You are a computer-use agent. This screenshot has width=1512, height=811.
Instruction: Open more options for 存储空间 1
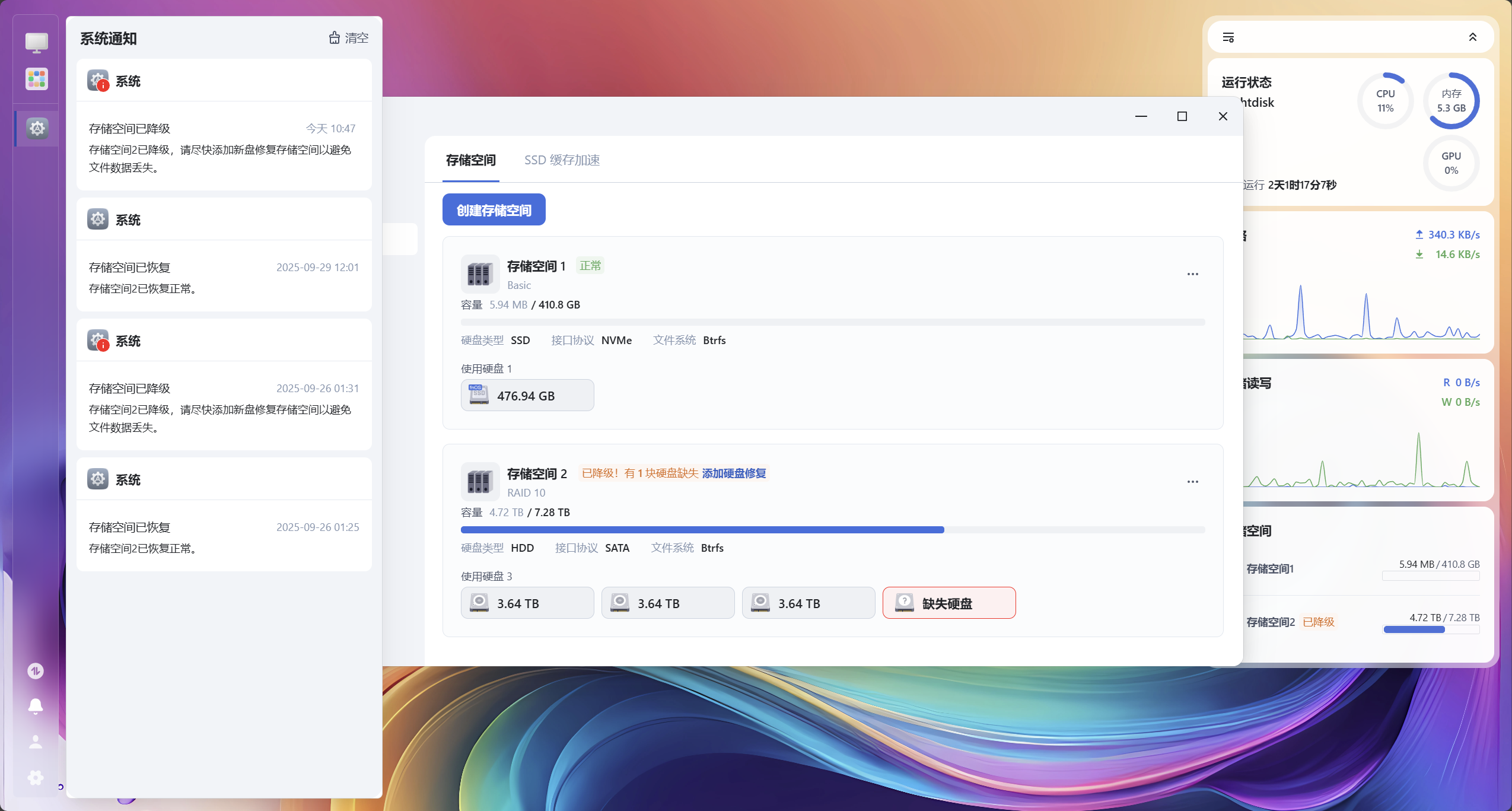tap(1192, 274)
